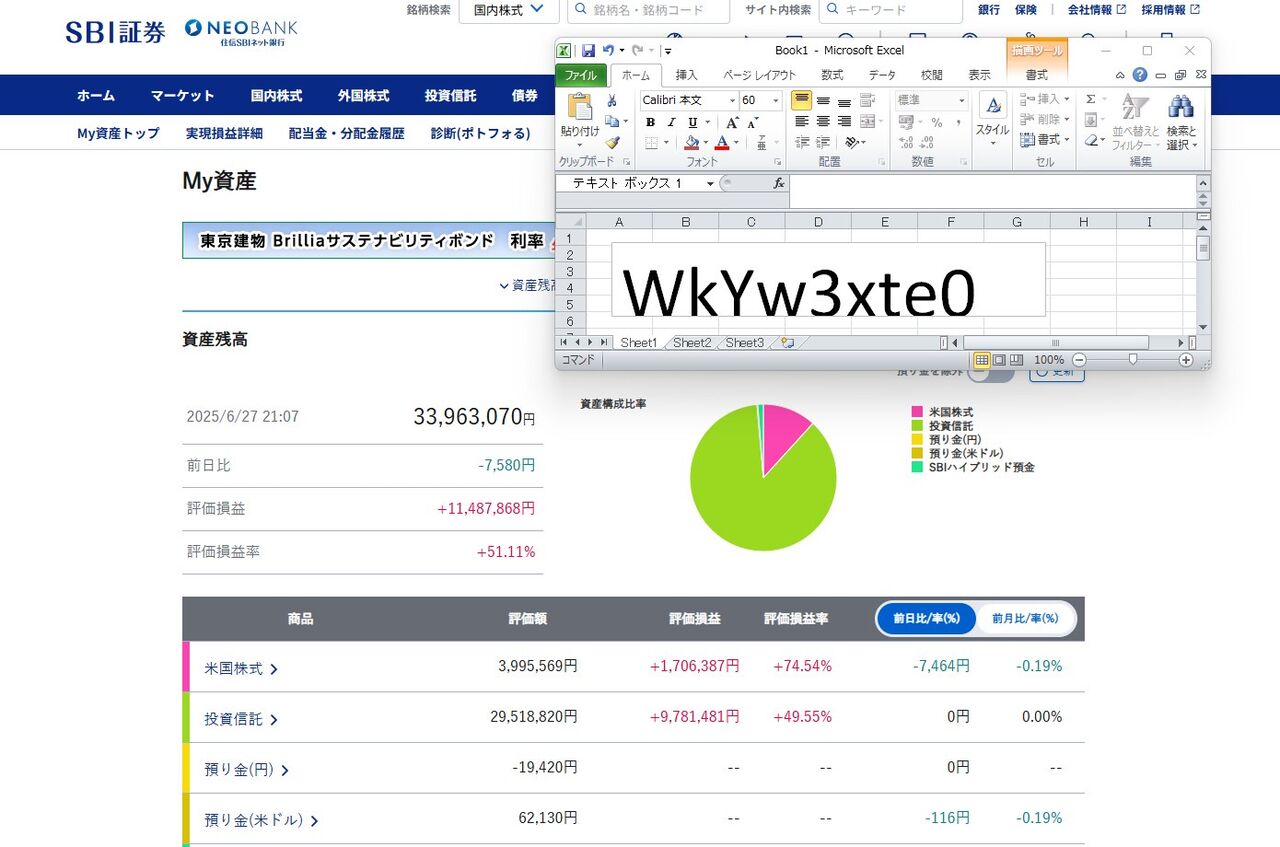
Task: Click the AutoSum sigma icon
Action: coord(1090,99)
